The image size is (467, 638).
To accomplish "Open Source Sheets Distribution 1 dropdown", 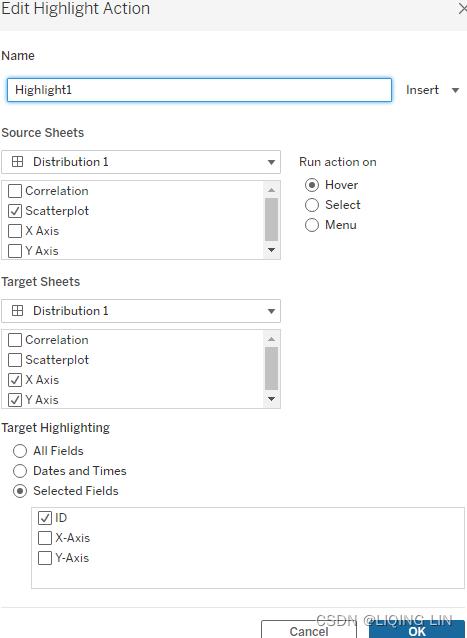I will [x=141, y=162].
